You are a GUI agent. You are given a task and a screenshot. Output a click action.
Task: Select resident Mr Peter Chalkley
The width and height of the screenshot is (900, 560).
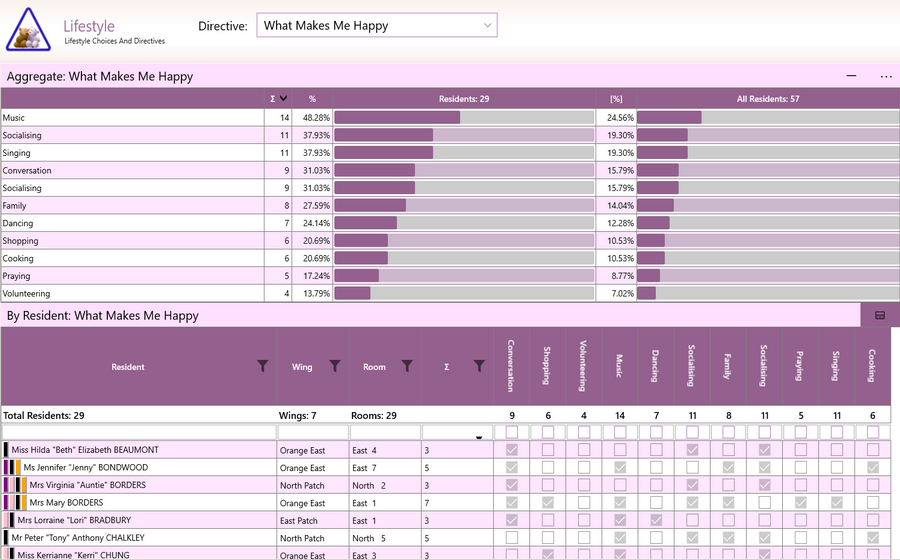(x=78, y=538)
